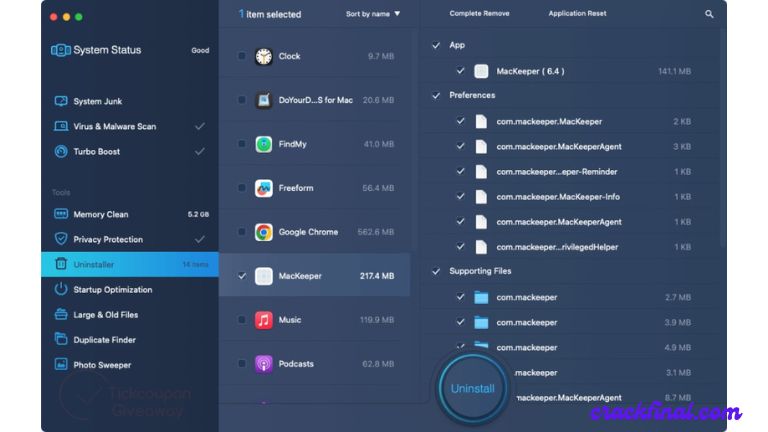768x432 pixels.
Task: Select Music app icon
Action: pyautogui.click(x=264, y=320)
